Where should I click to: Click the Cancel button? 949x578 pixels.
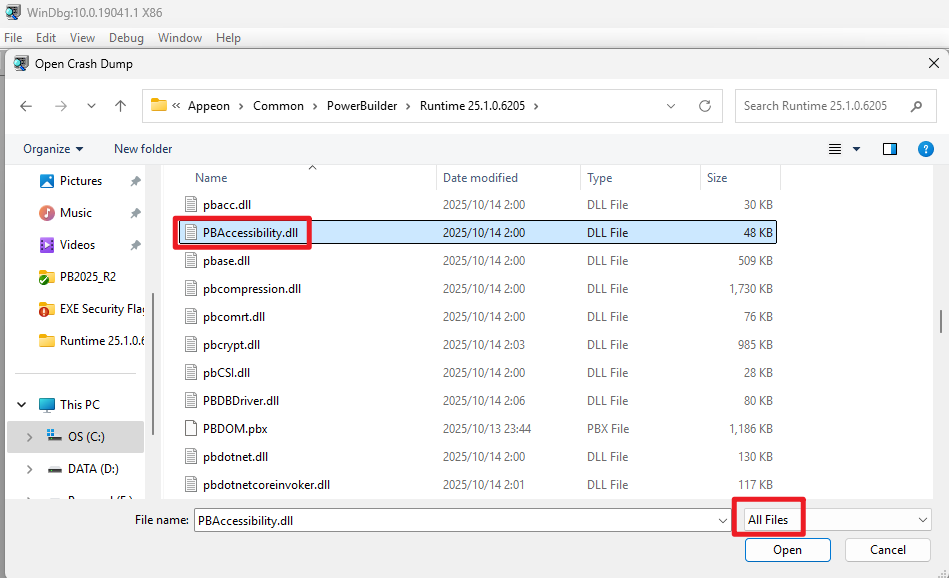pyautogui.click(x=887, y=550)
